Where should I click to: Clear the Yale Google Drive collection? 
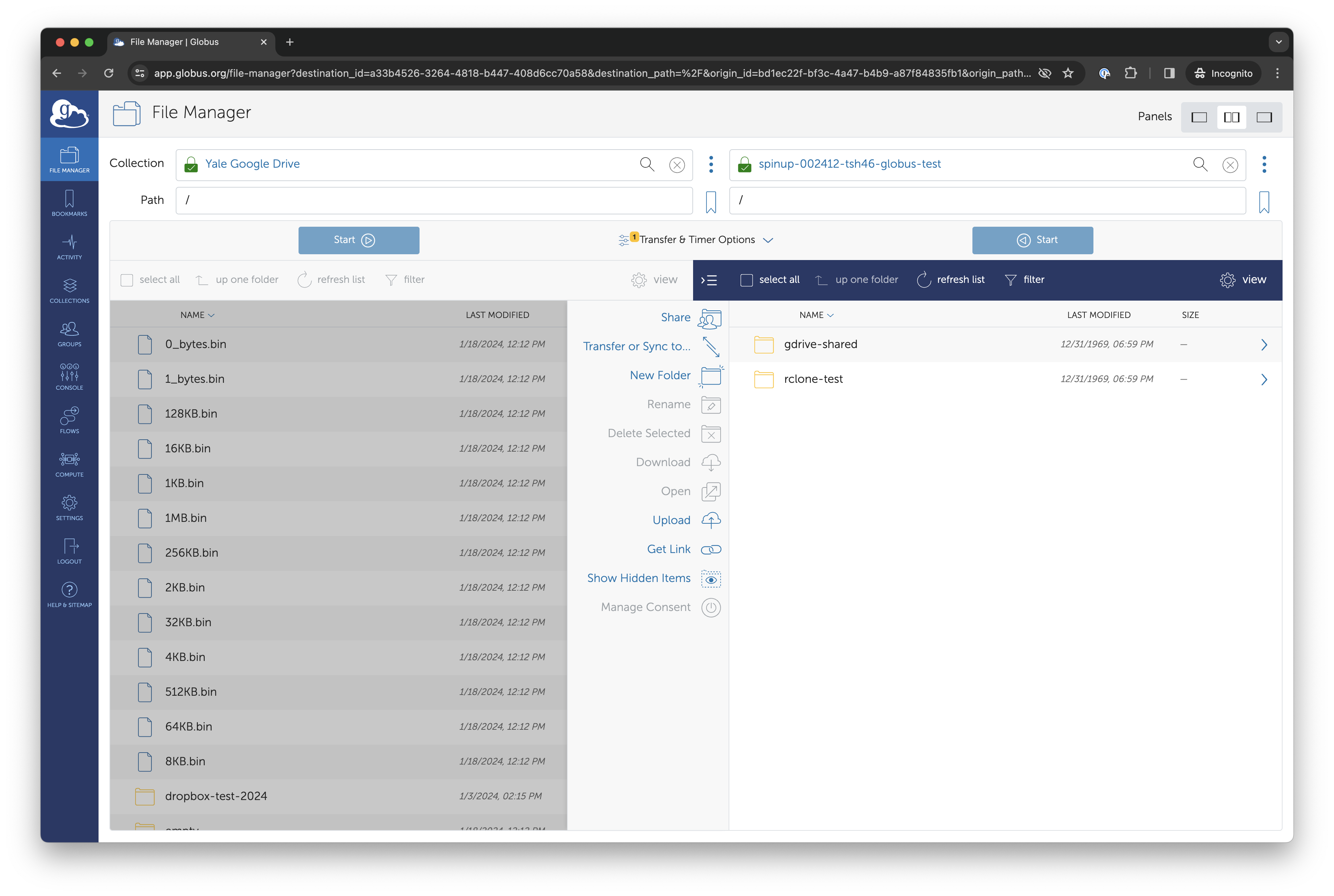tap(677, 165)
